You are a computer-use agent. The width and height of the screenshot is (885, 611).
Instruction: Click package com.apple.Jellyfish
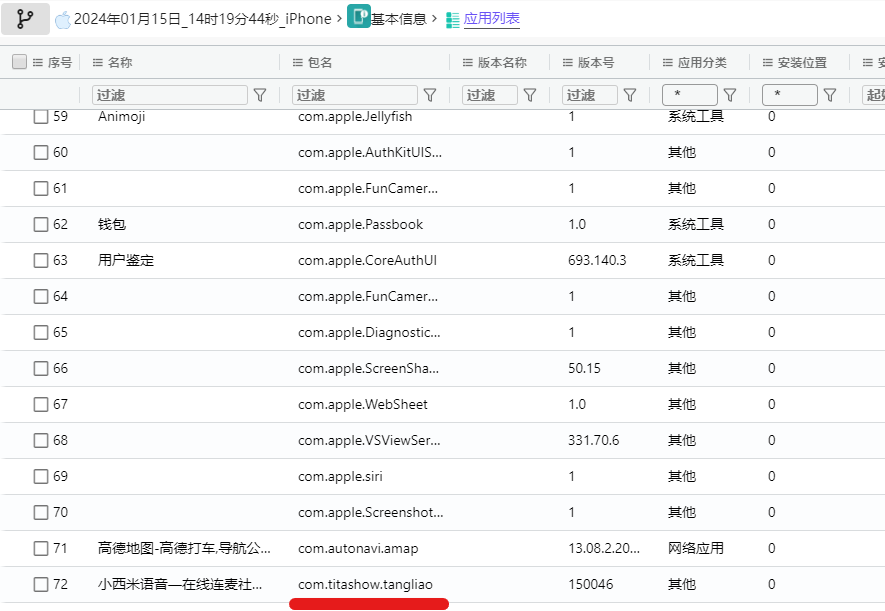[355, 117]
